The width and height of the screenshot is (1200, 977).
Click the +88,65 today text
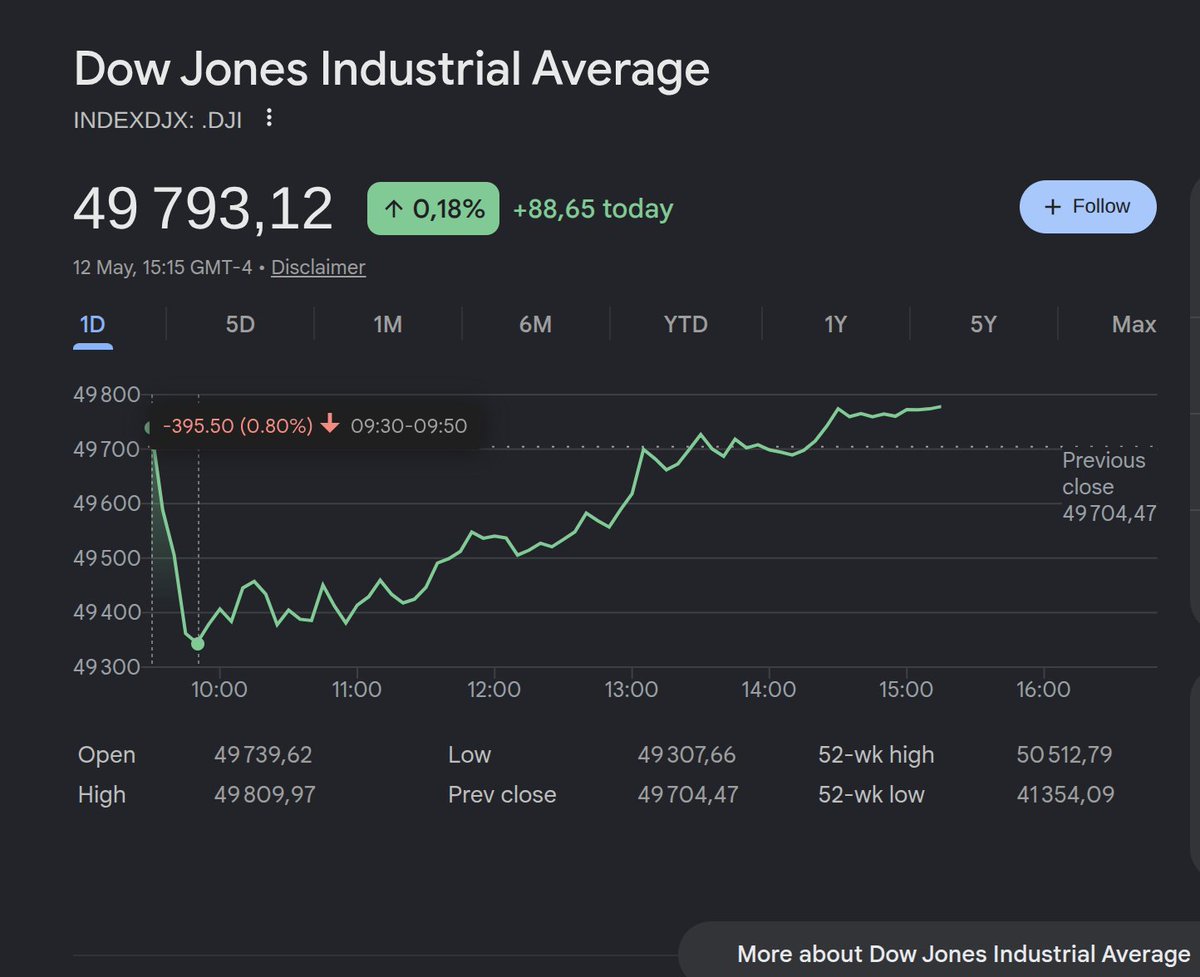pyautogui.click(x=593, y=209)
